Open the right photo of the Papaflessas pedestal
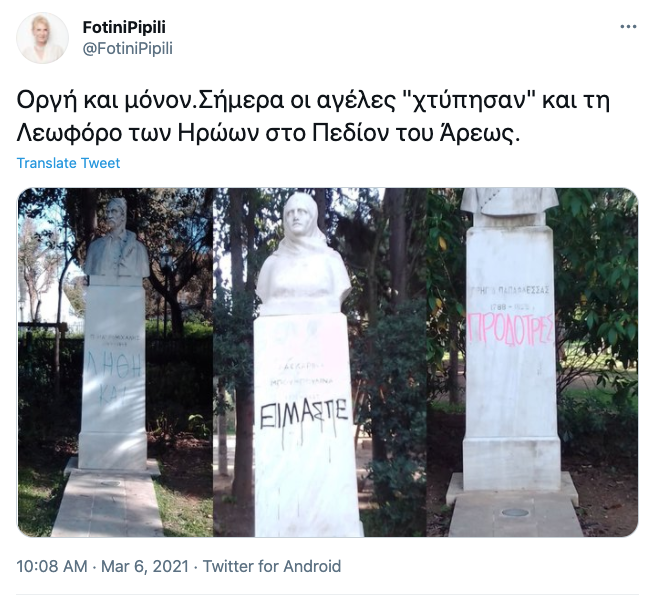 (x=532, y=362)
